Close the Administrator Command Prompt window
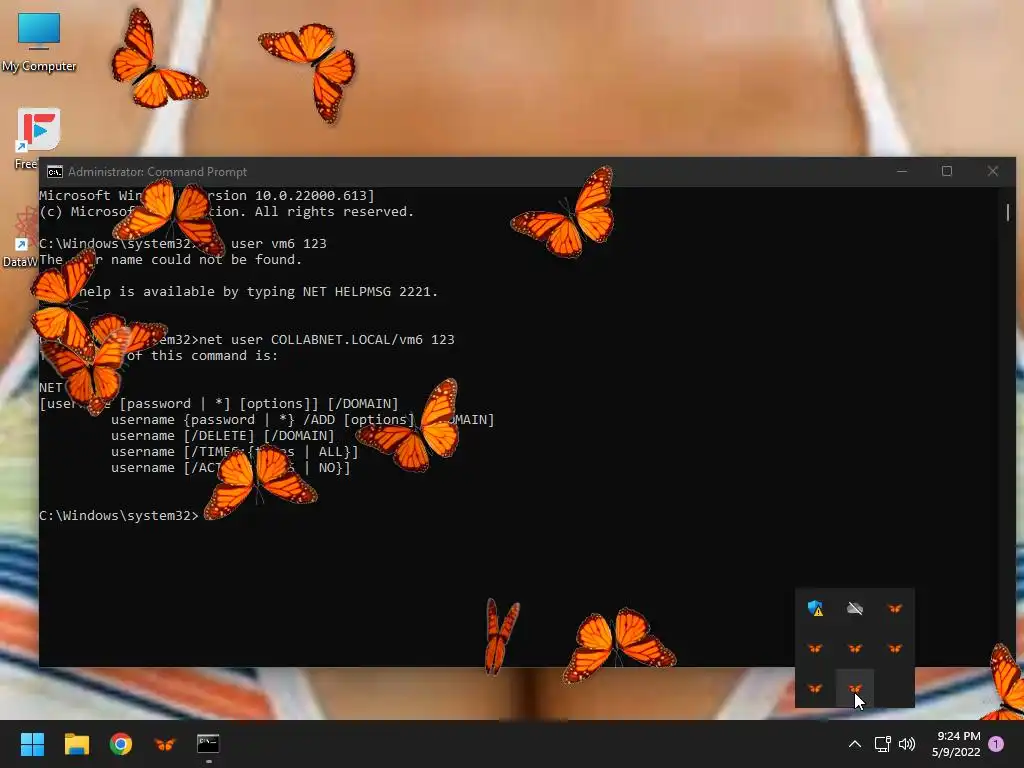Screen dimensions: 1024x768 993,171
